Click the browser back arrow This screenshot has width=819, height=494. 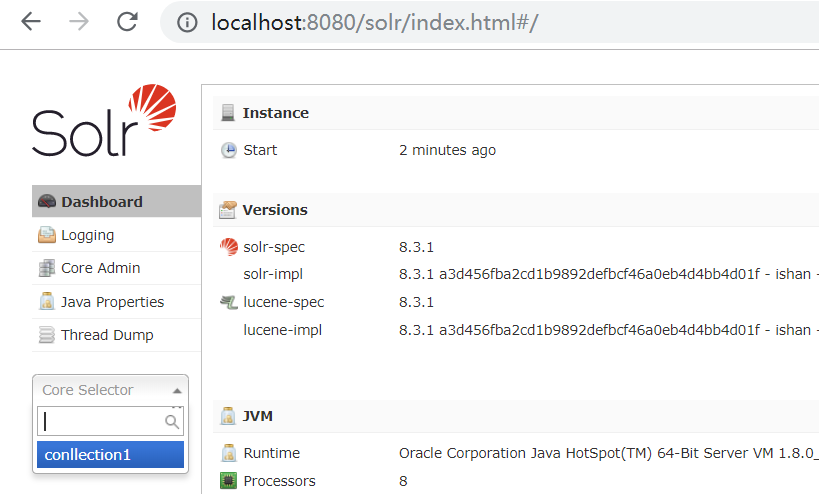[x=31, y=22]
